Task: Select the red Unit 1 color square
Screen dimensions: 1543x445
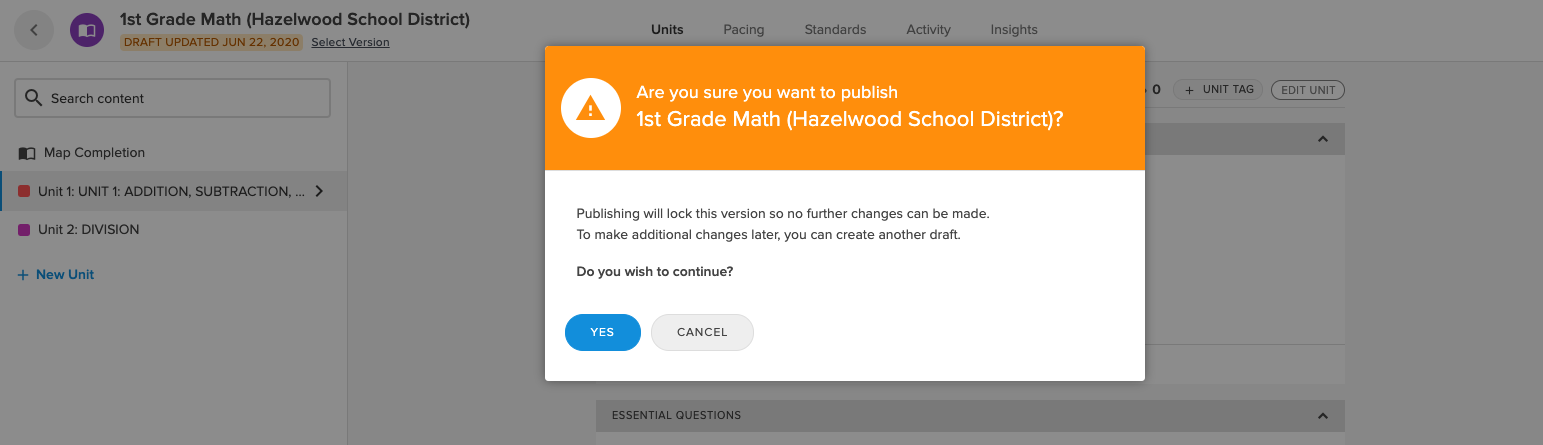Action: (24, 191)
